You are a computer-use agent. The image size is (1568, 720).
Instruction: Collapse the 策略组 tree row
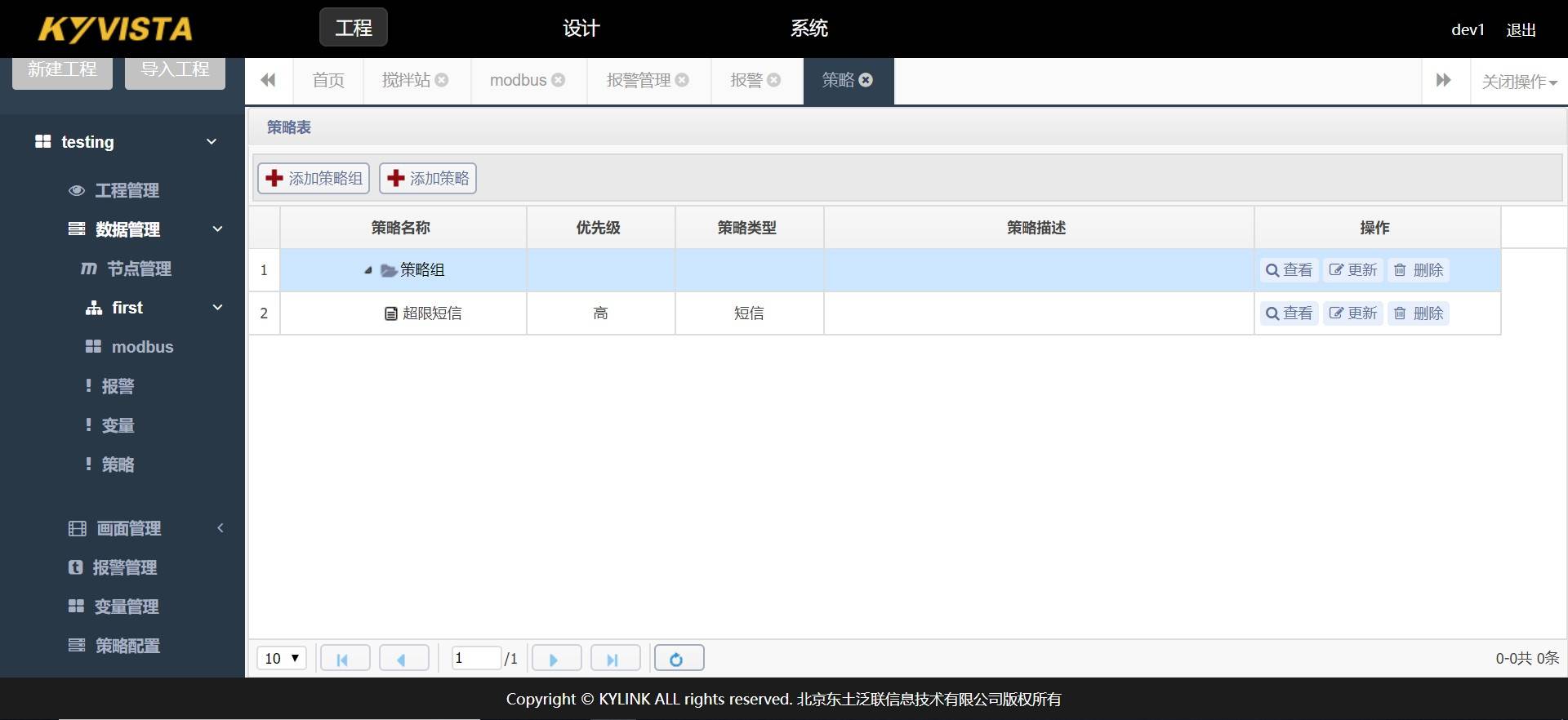368,270
